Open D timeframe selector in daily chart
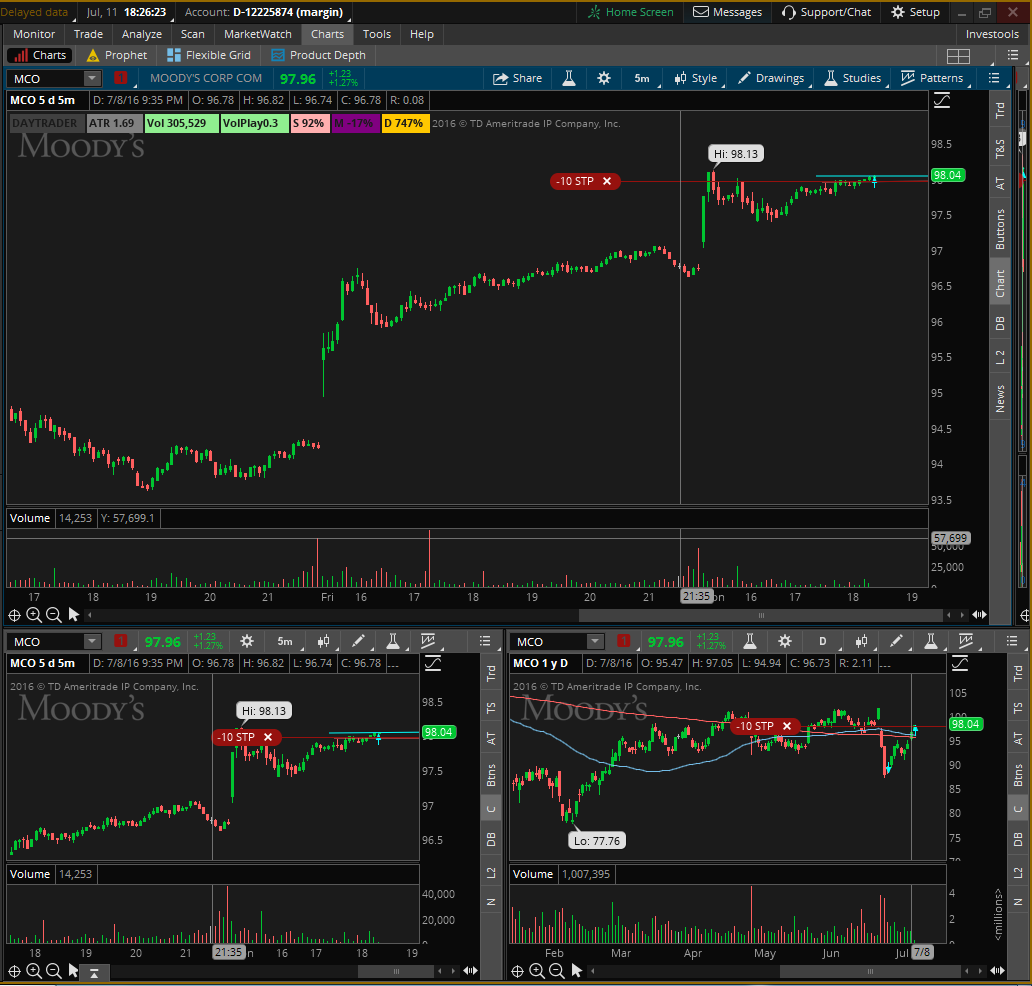 click(x=823, y=641)
